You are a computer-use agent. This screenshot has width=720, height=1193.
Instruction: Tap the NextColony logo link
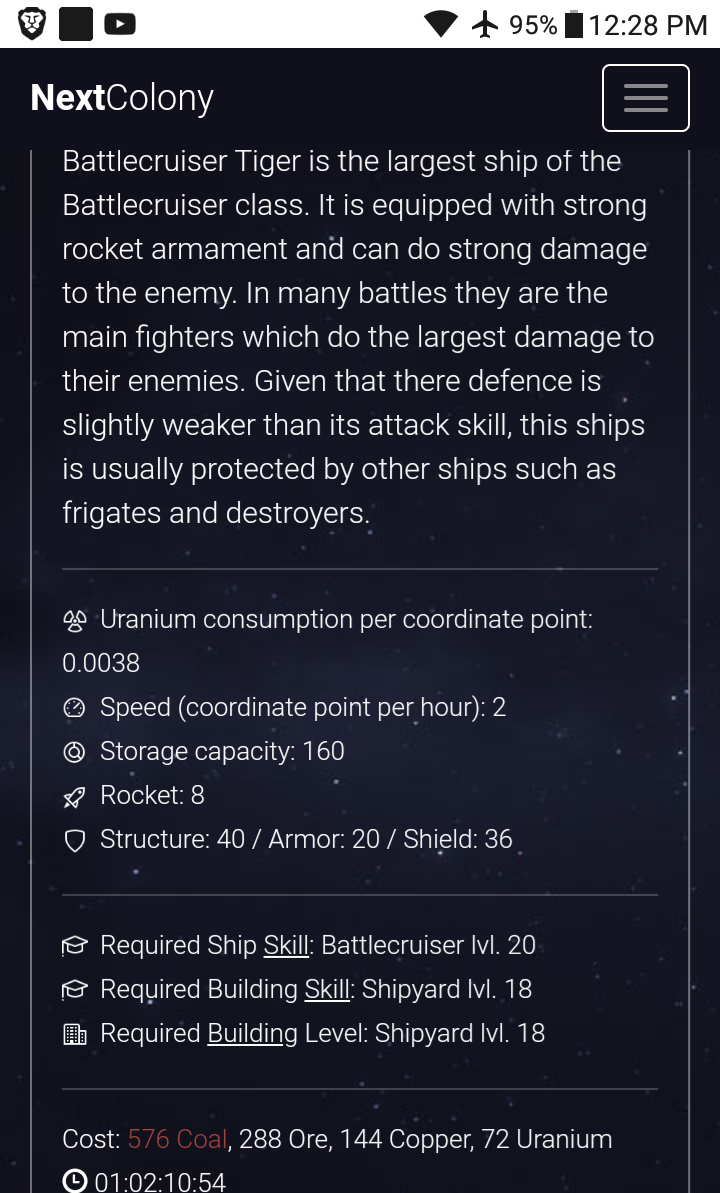pyautogui.click(x=122, y=98)
